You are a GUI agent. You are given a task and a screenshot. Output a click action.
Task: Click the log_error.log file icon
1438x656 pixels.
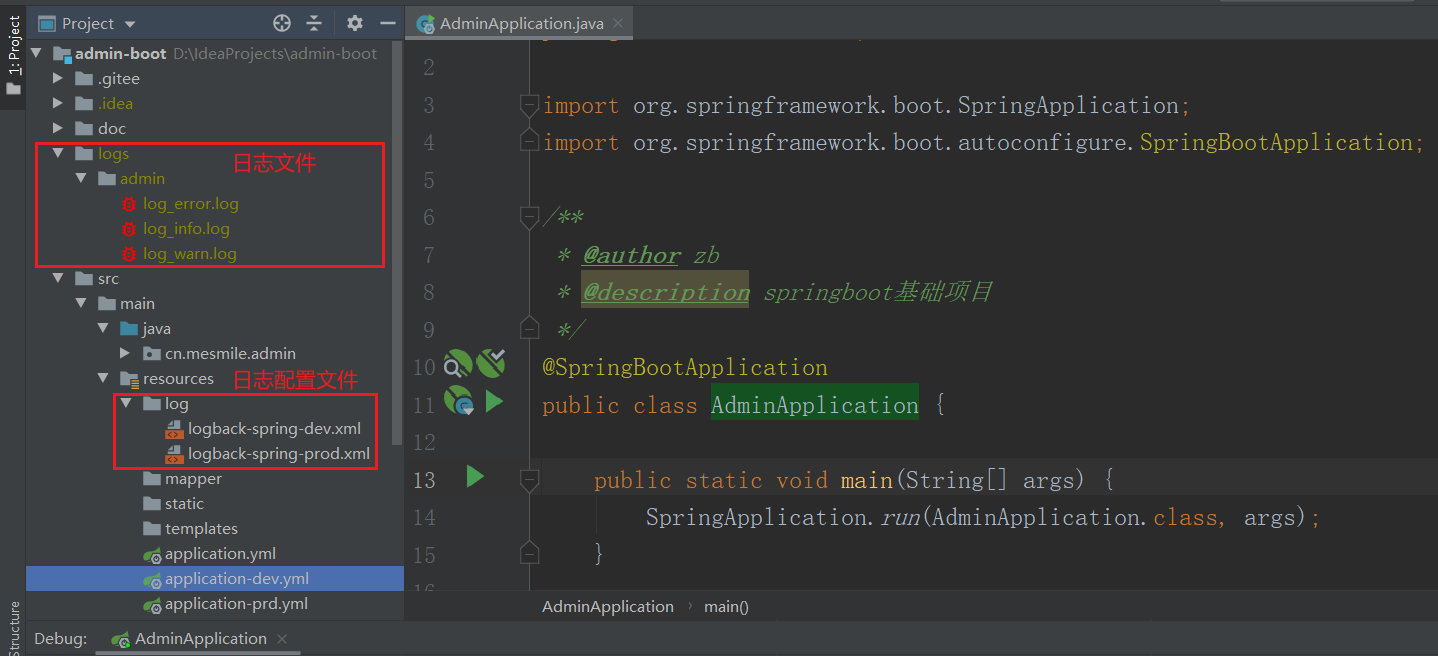click(x=128, y=204)
